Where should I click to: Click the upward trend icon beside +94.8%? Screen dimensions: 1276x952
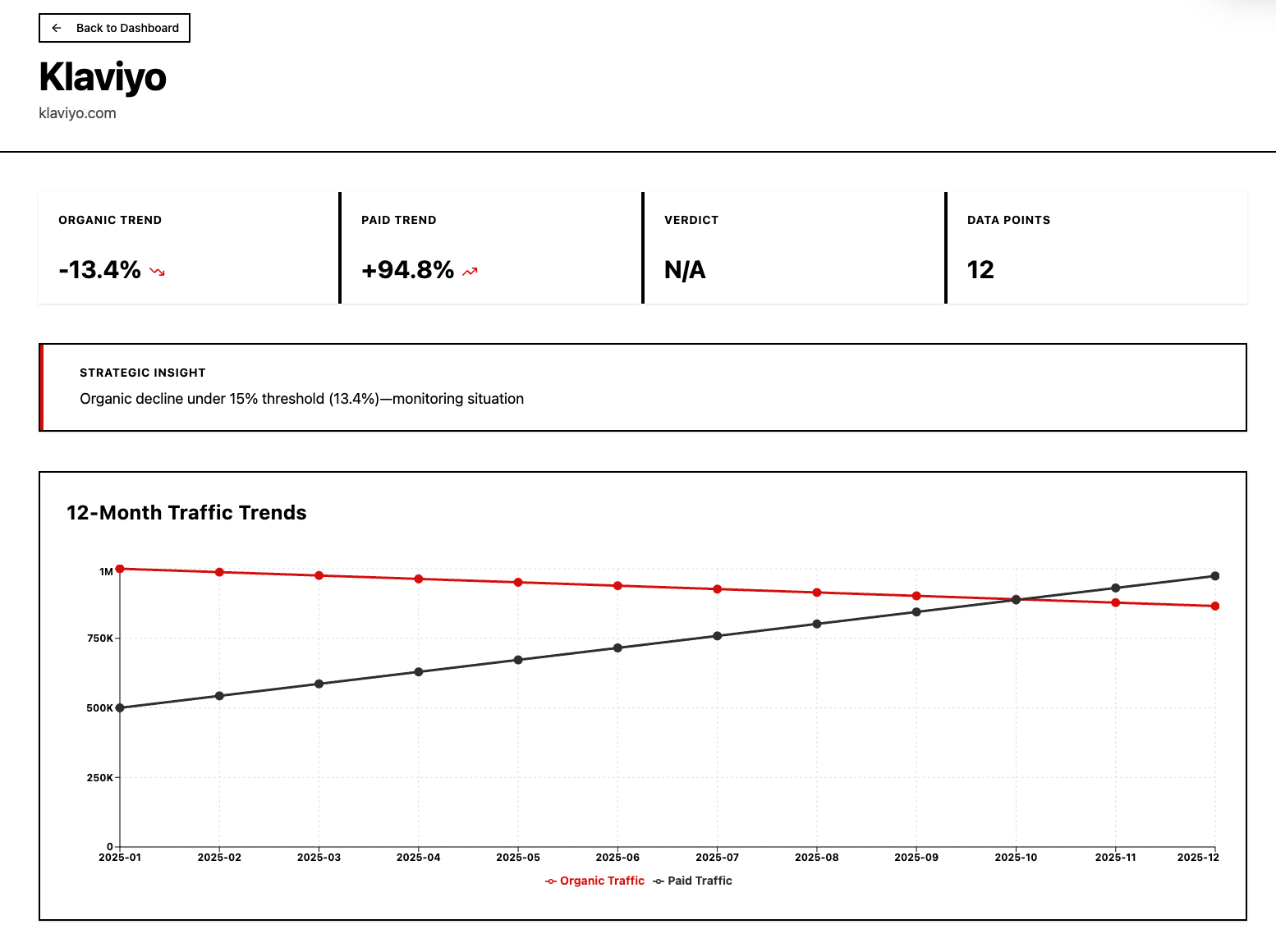pos(470,272)
